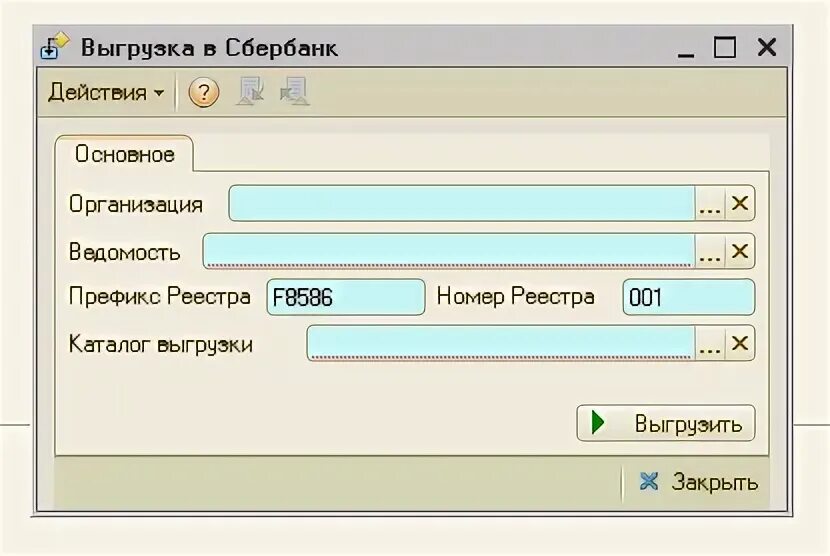Click the Номер Реестра field 001
The width and height of the screenshot is (830, 556).
pos(689,297)
